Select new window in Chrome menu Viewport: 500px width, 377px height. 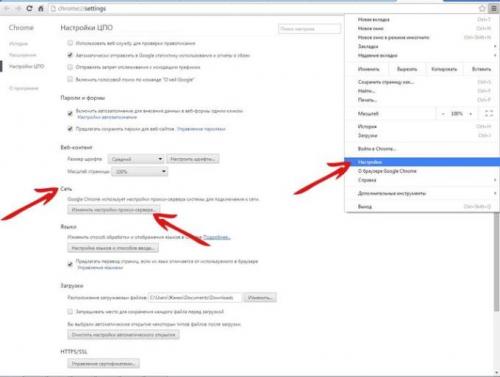pos(422,29)
